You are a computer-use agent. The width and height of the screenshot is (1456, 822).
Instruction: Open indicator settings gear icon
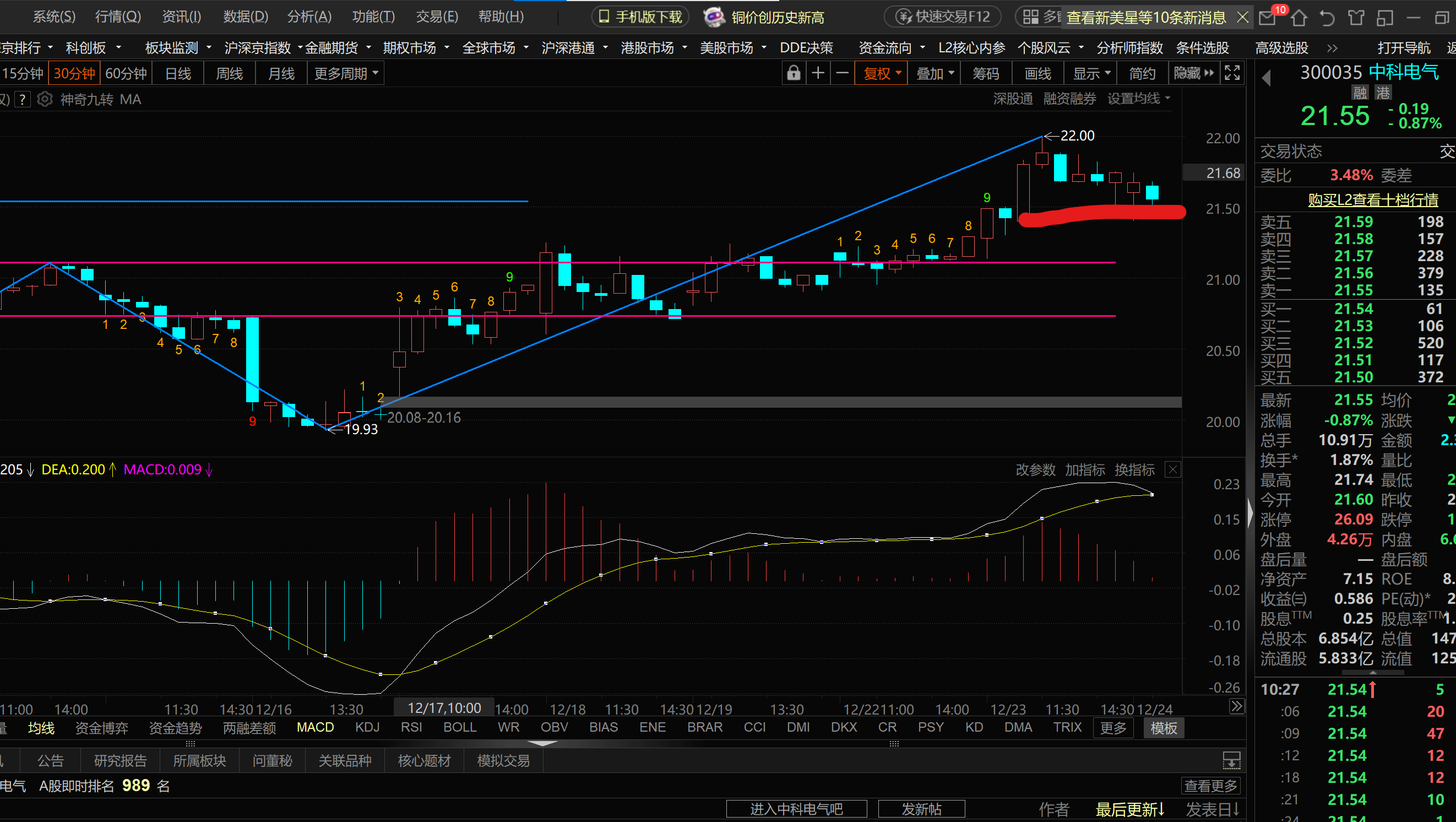tap(45, 100)
